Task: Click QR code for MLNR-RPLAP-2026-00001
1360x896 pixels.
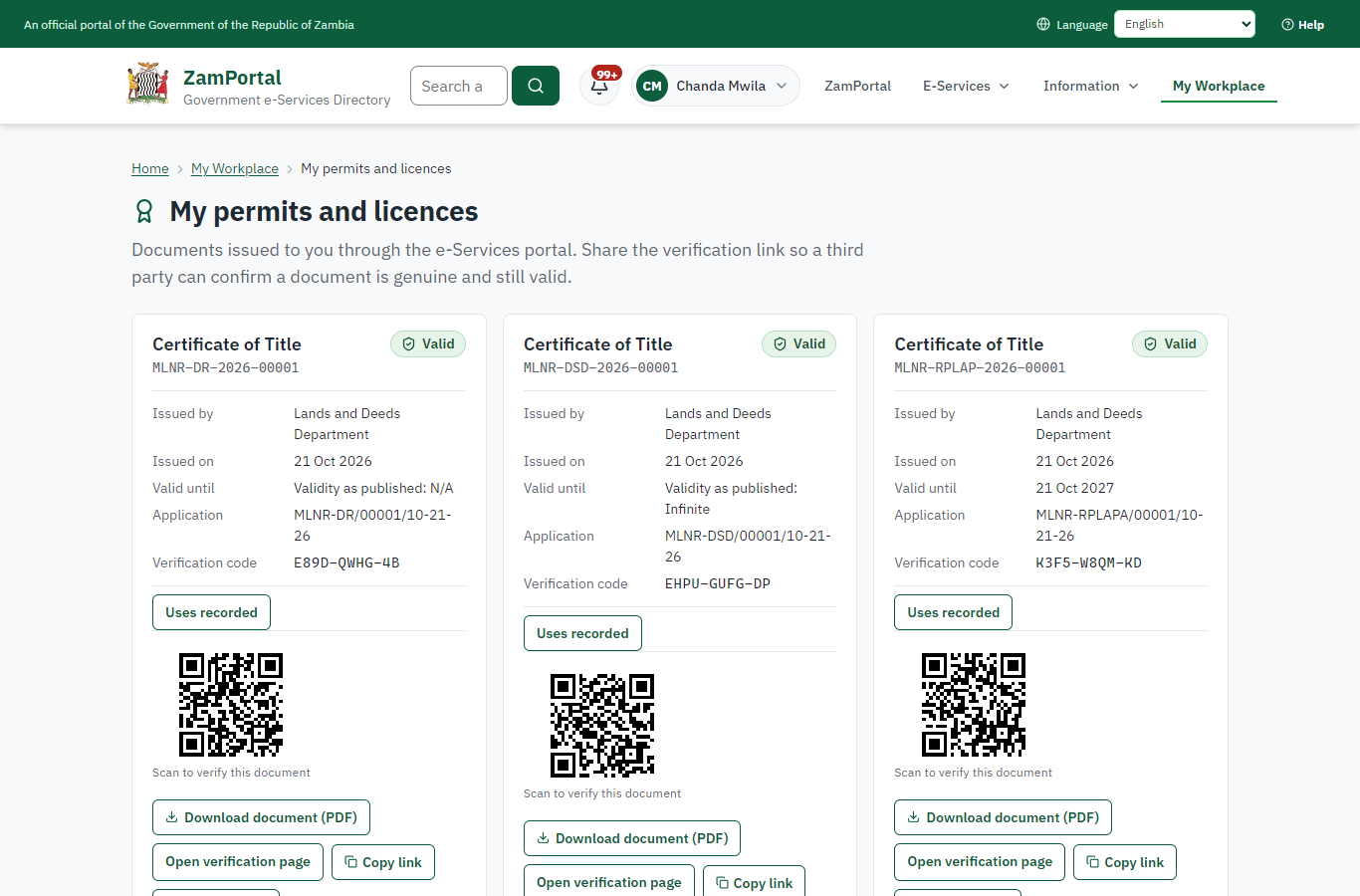Action: click(x=973, y=705)
